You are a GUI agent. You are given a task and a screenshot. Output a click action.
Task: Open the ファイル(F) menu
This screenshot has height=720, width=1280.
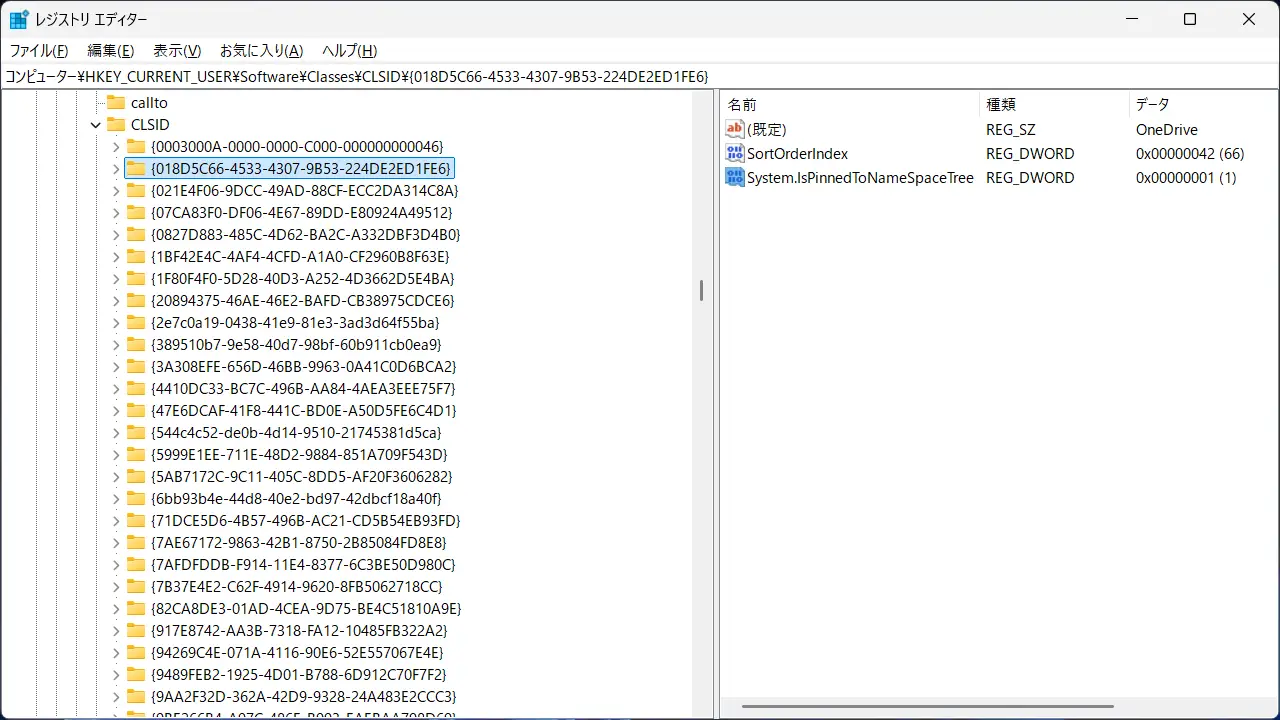[x=39, y=51]
